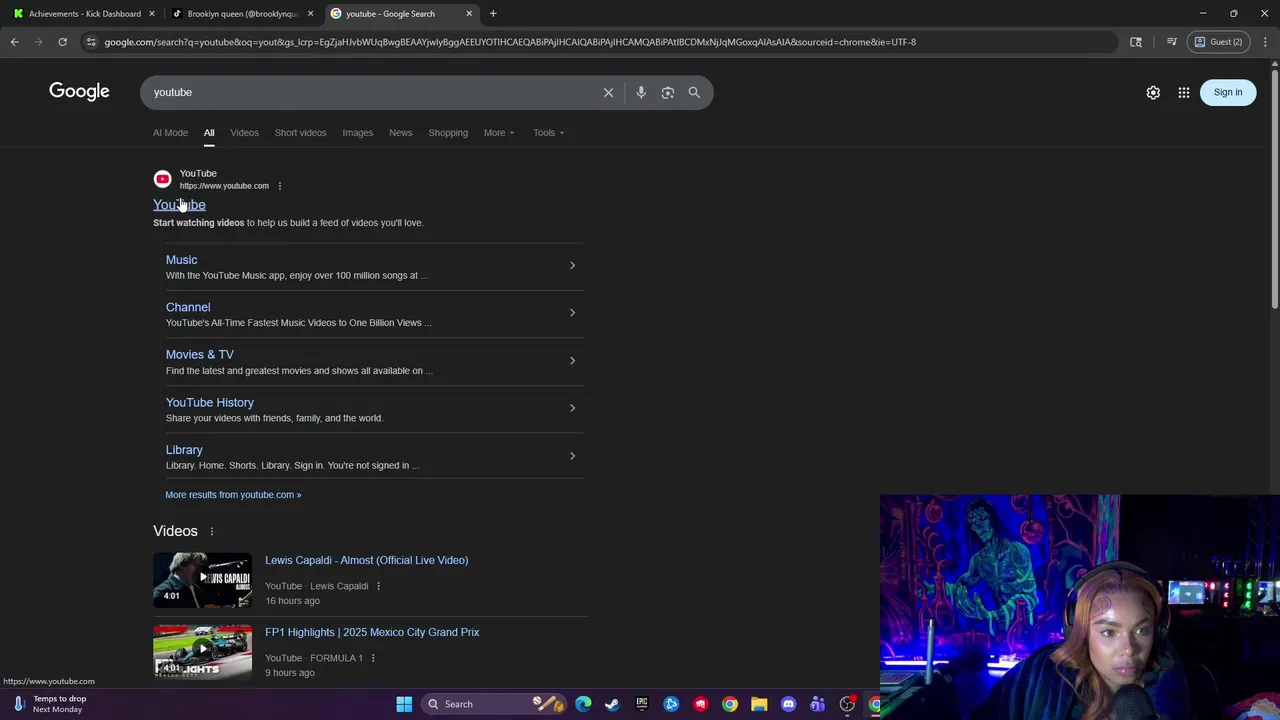Open Microsoft Teams from taskbar
Viewport: 1280px width, 720px height.
[817, 704]
